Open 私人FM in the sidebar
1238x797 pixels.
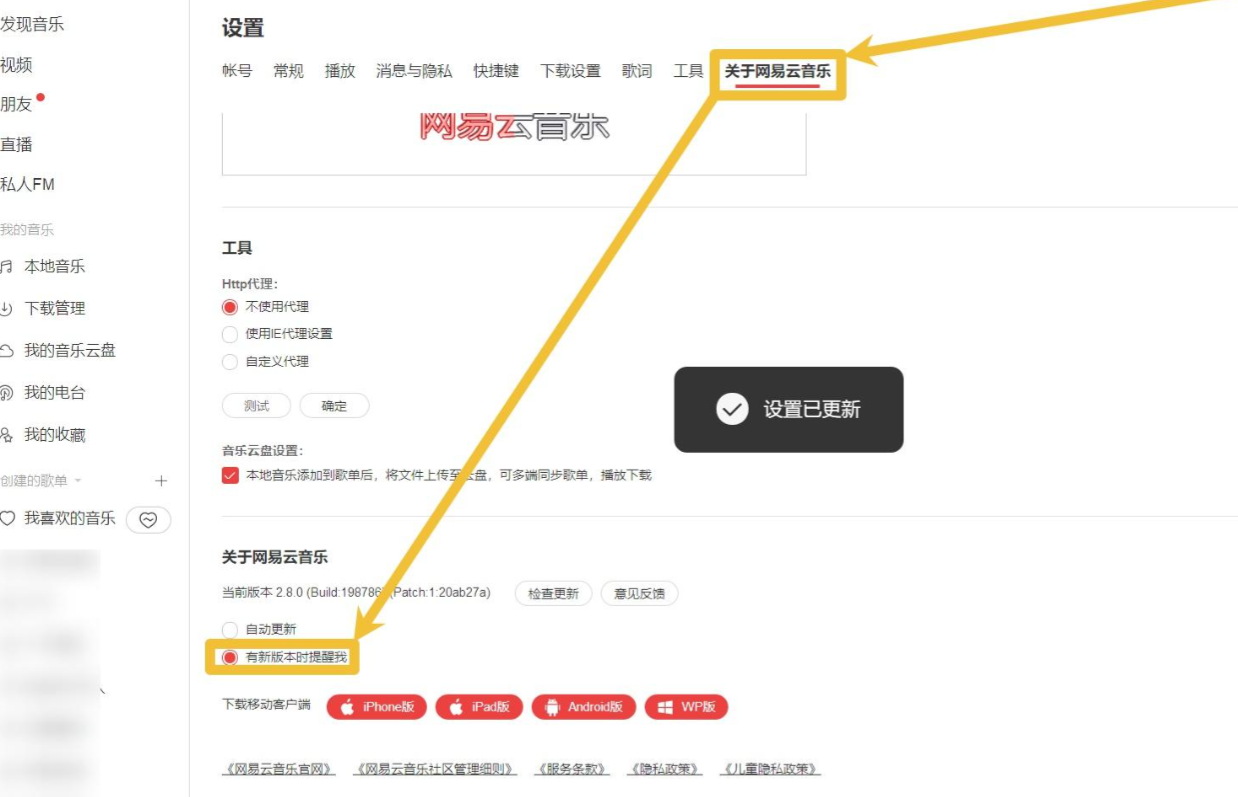point(27,184)
